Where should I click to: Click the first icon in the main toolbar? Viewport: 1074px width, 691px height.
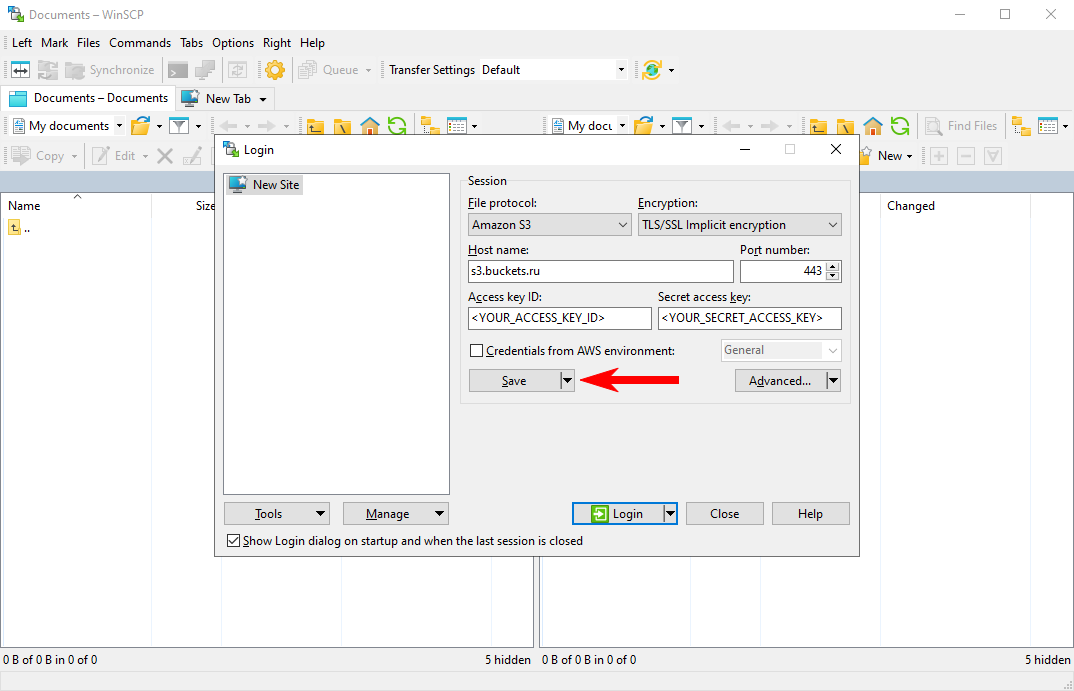click(21, 70)
